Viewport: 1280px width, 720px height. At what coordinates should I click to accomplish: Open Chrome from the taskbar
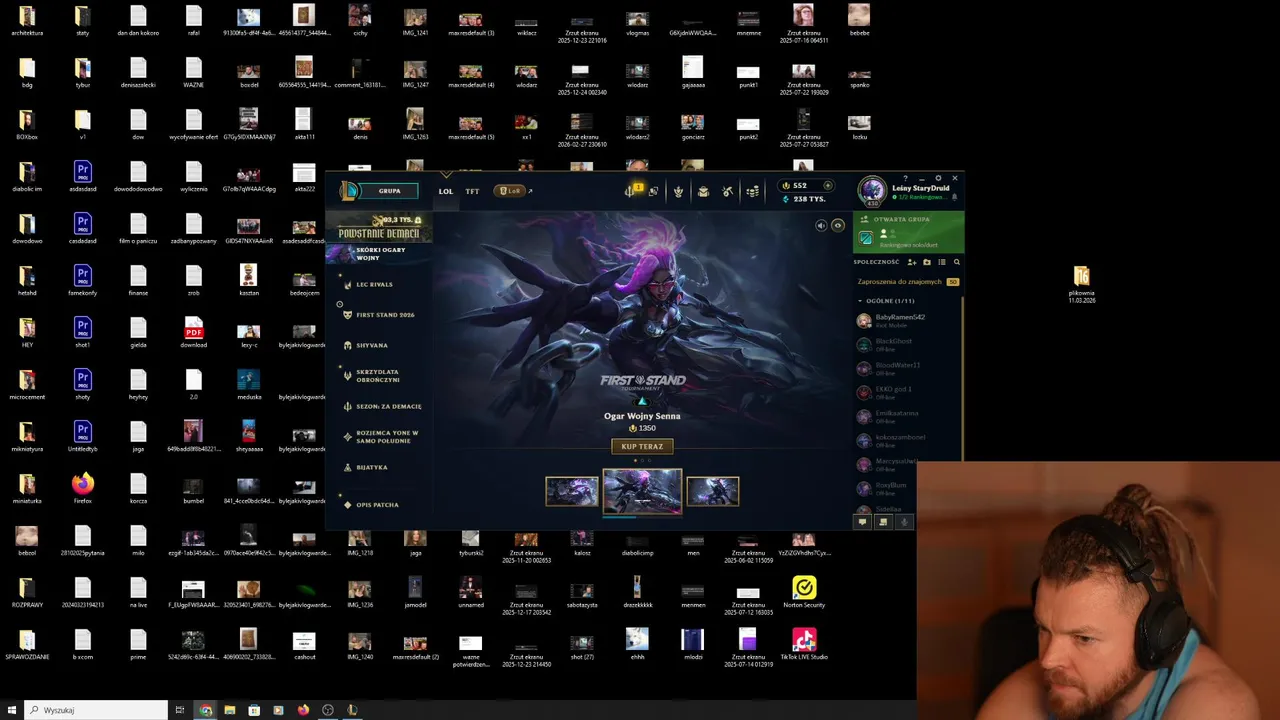click(205, 710)
